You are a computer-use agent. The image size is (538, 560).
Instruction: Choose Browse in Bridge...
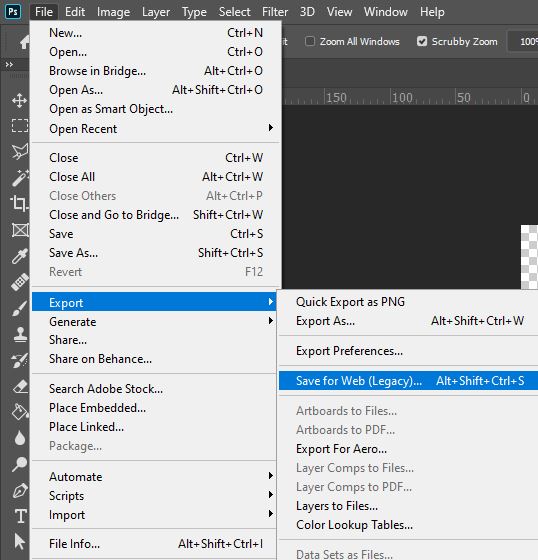[x=156, y=71]
